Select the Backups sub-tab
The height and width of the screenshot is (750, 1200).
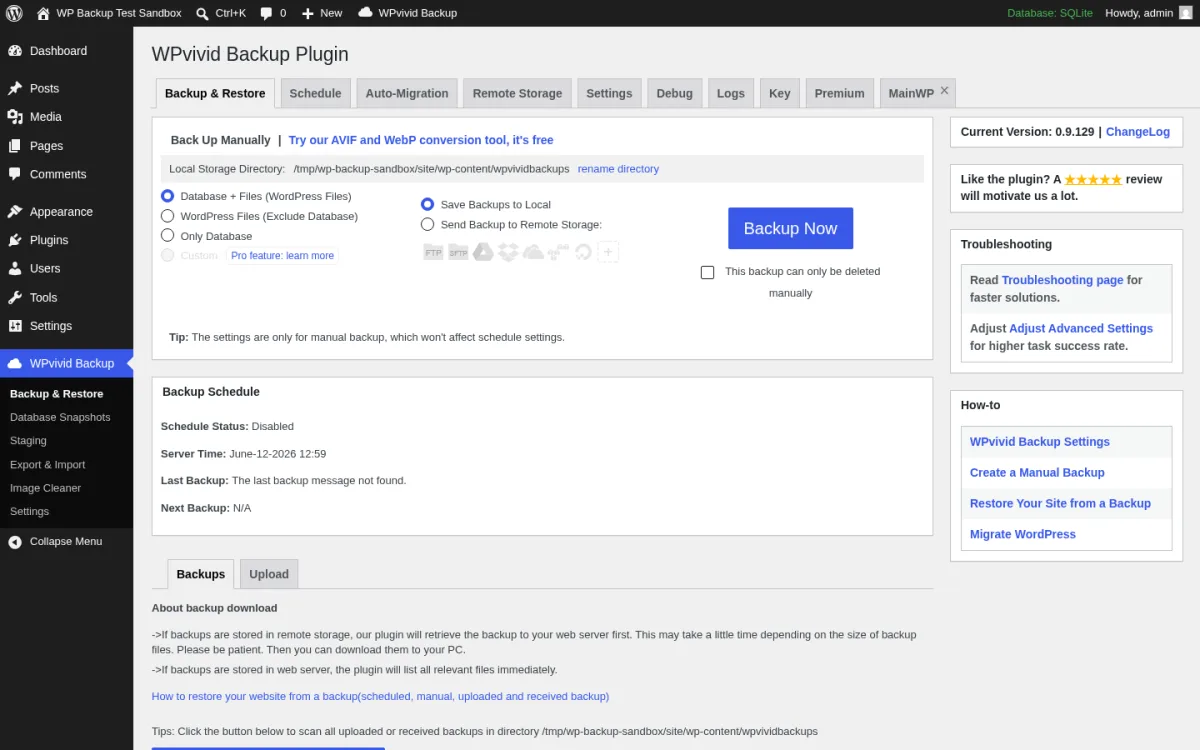coord(201,574)
